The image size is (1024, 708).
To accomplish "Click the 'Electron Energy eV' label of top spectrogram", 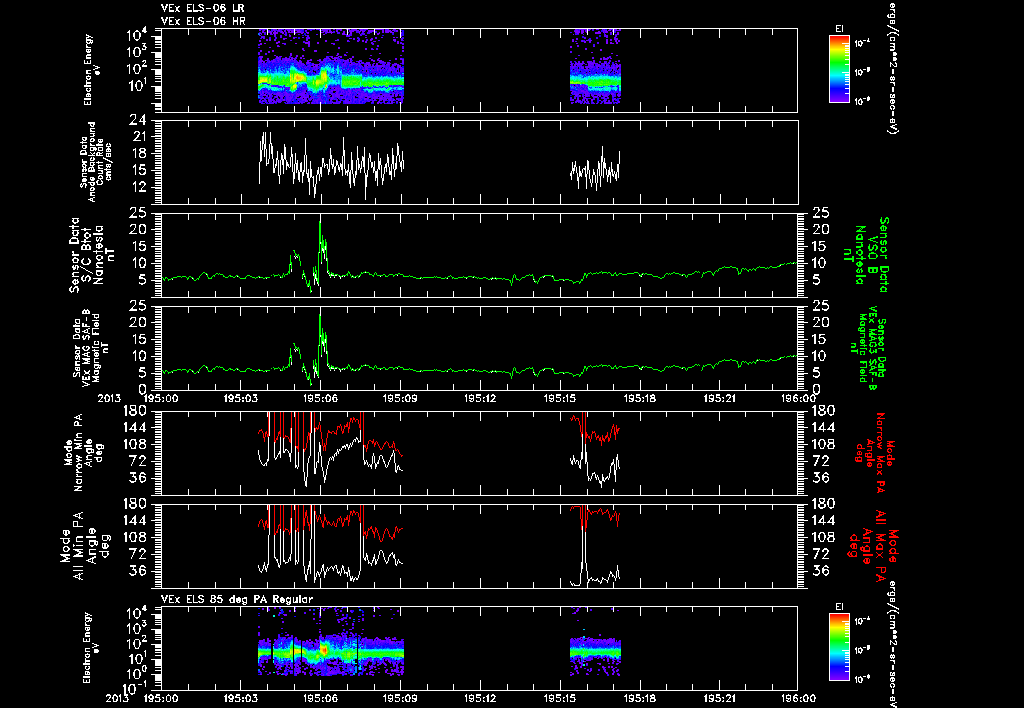I will [92, 70].
